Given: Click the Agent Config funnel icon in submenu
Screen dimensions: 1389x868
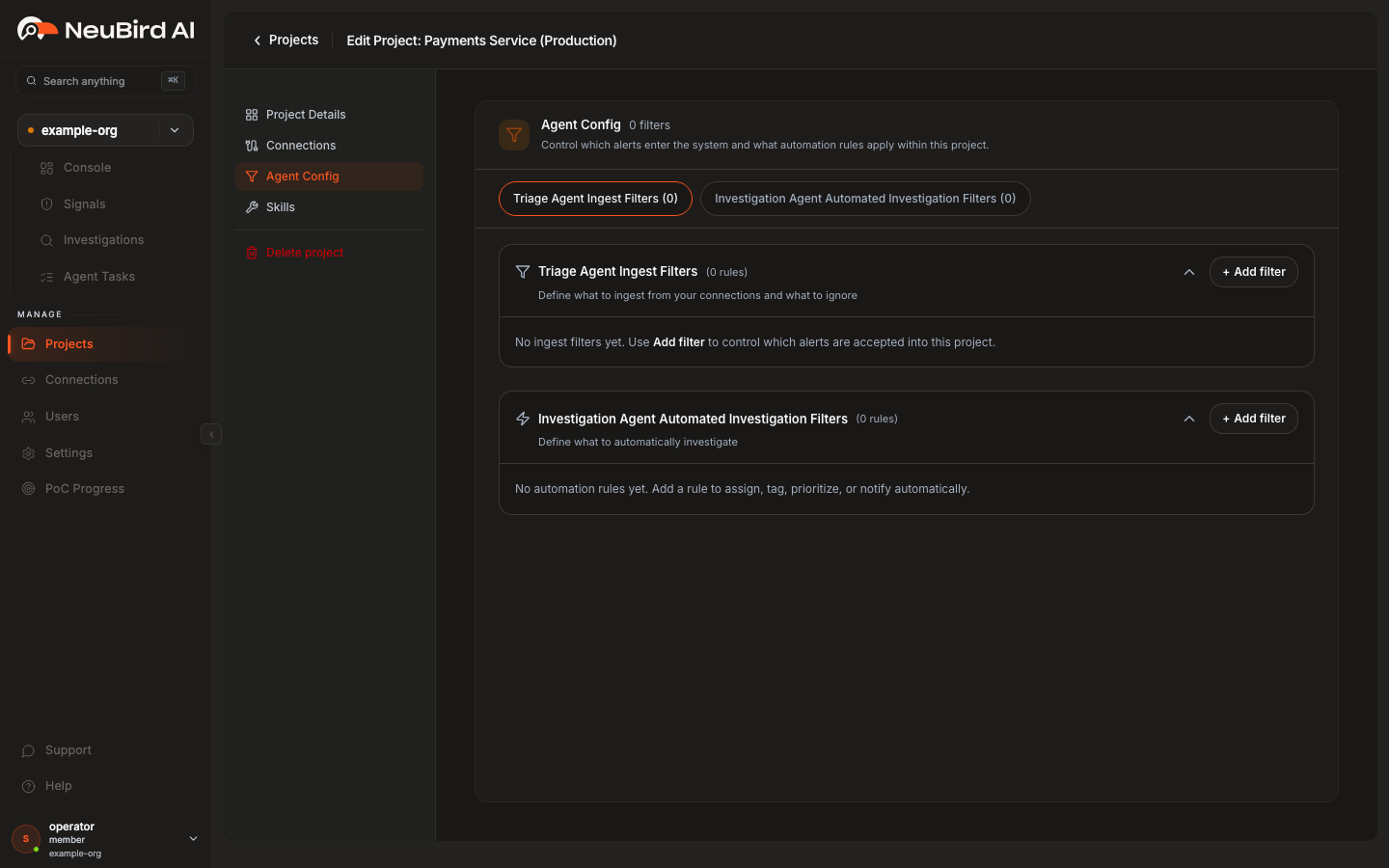Looking at the screenshot, I should (252, 176).
